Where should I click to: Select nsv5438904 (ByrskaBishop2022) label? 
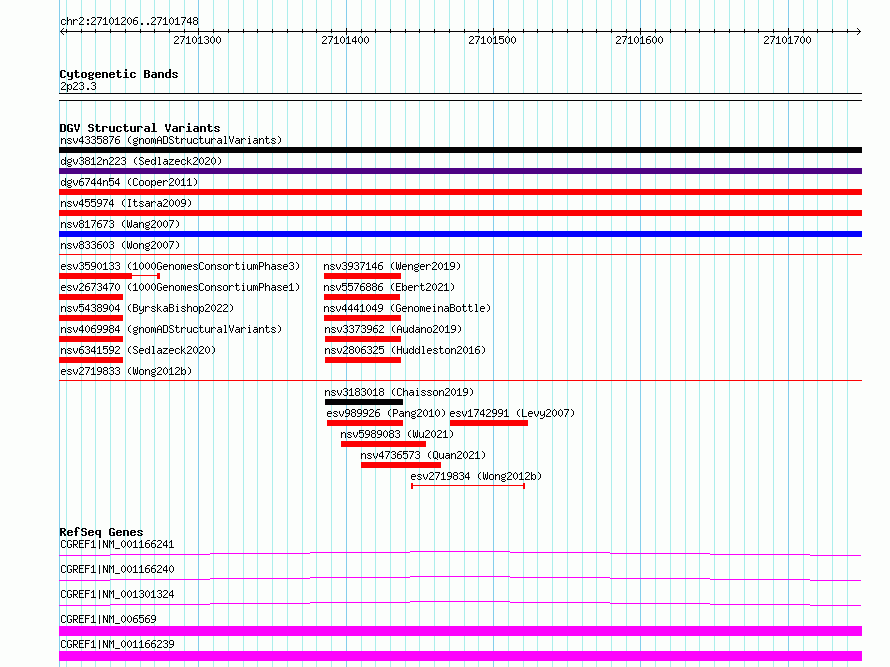[x=147, y=308]
